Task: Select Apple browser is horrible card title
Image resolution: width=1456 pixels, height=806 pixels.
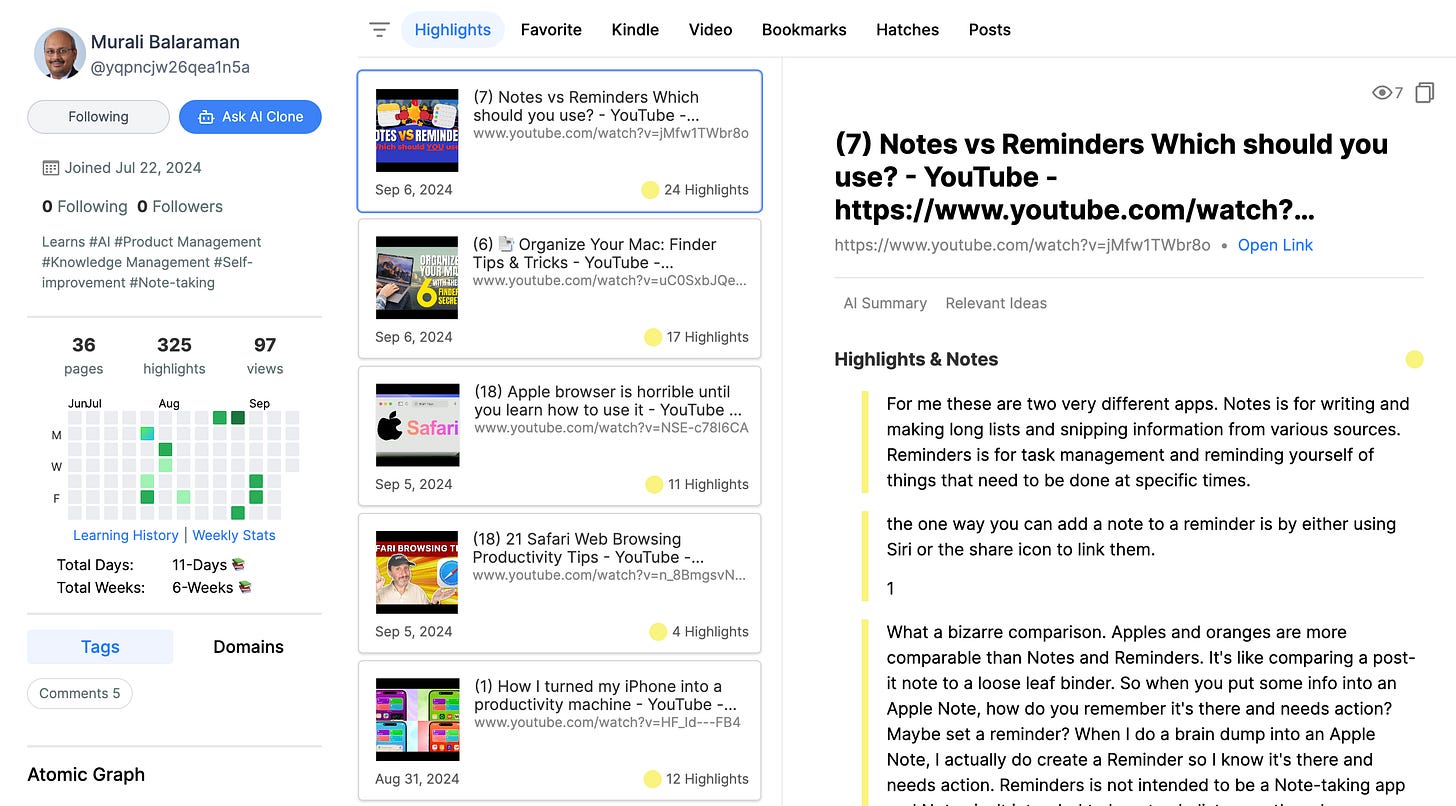Action: 608,401
